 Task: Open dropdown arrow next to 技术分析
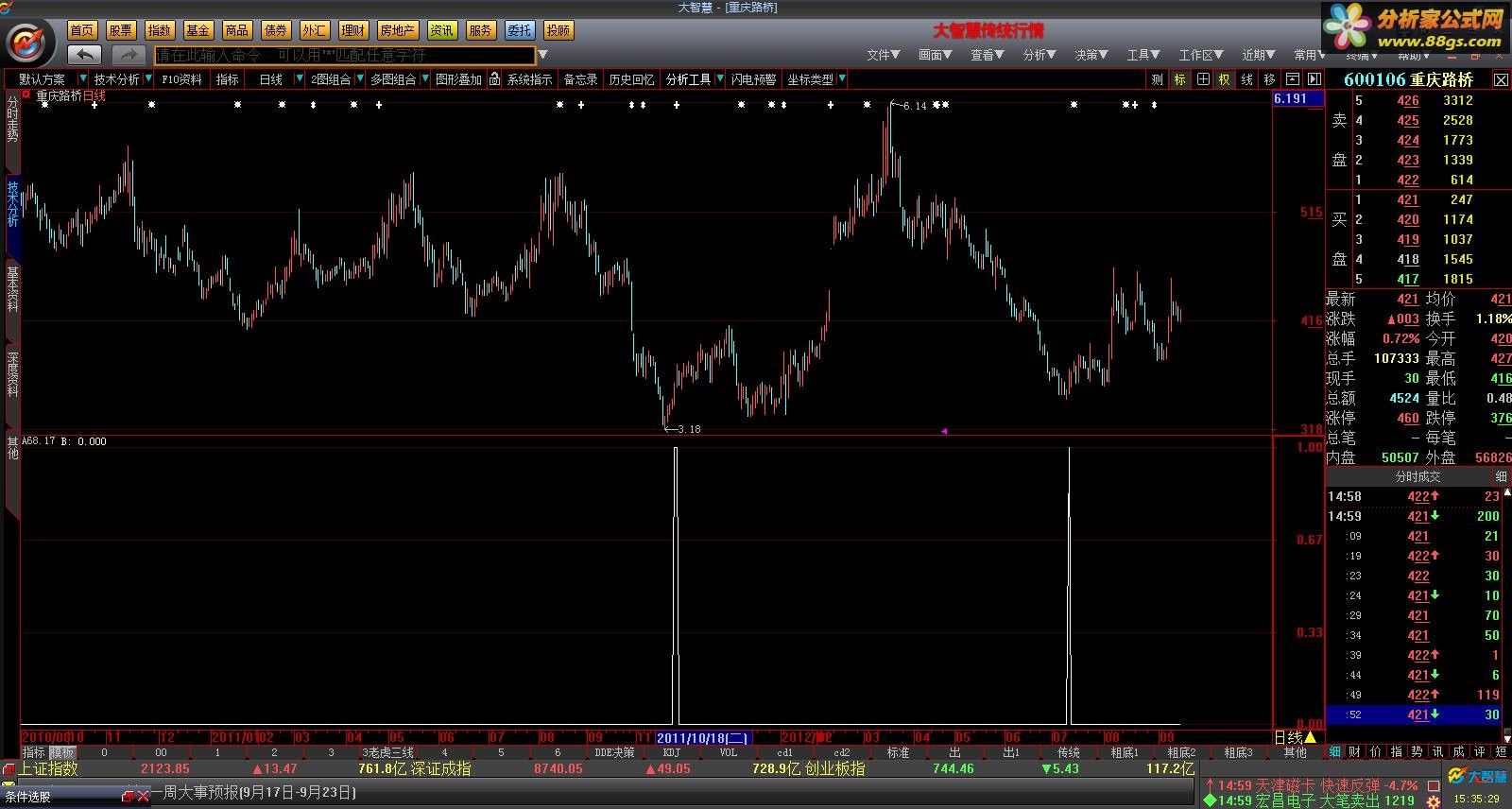[x=148, y=79]
